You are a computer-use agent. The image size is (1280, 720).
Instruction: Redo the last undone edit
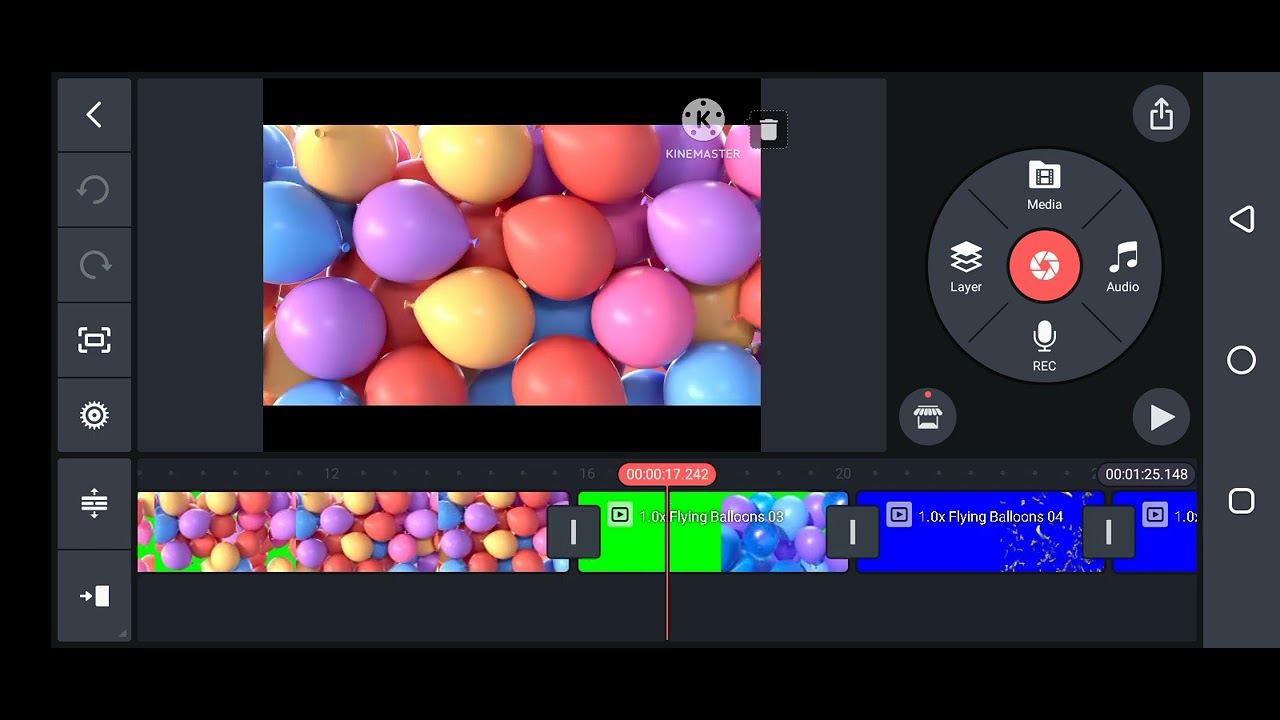pos(94,265)
